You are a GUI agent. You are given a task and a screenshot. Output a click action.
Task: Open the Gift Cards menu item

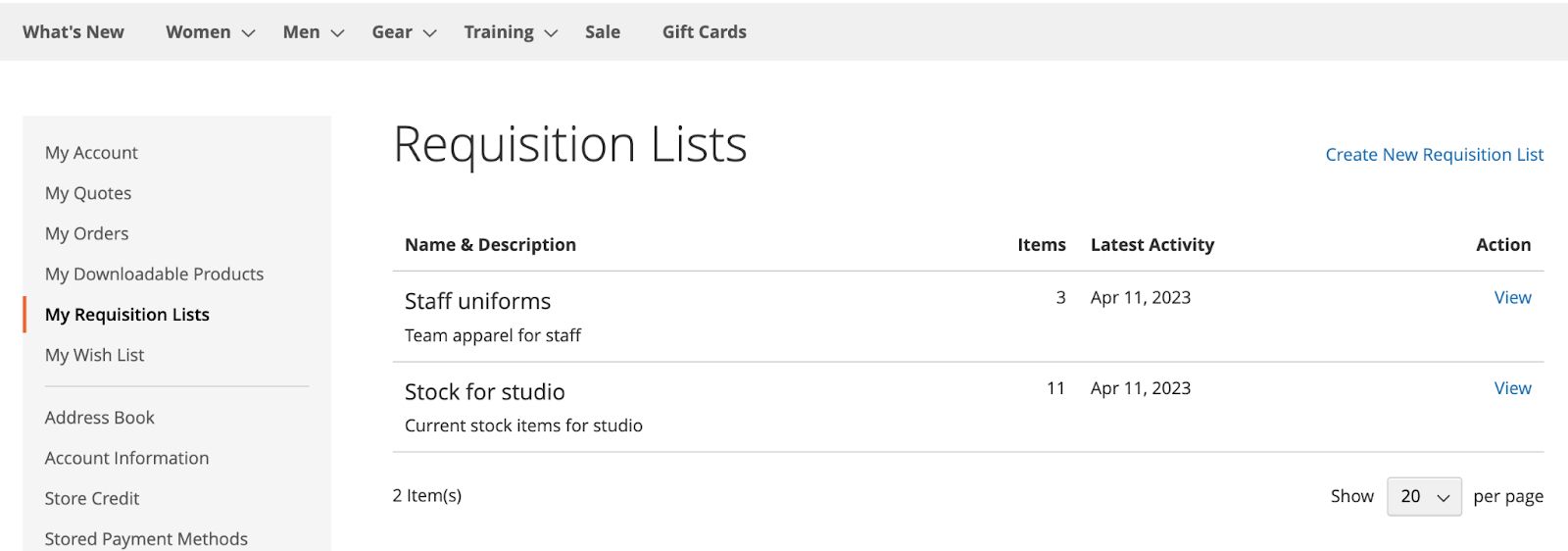pos(704,32)
